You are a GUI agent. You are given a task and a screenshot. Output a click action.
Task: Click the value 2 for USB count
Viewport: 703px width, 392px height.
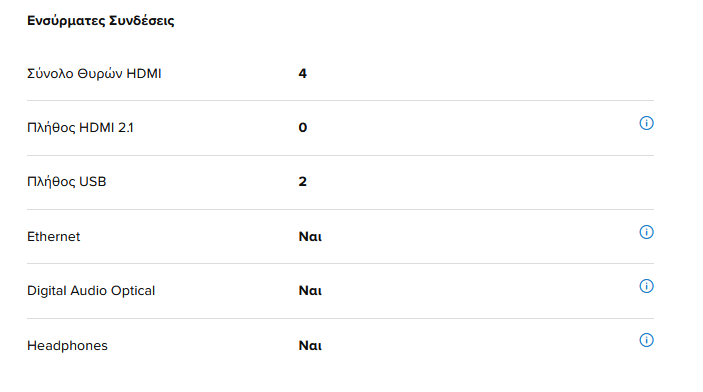click(303, 182)
